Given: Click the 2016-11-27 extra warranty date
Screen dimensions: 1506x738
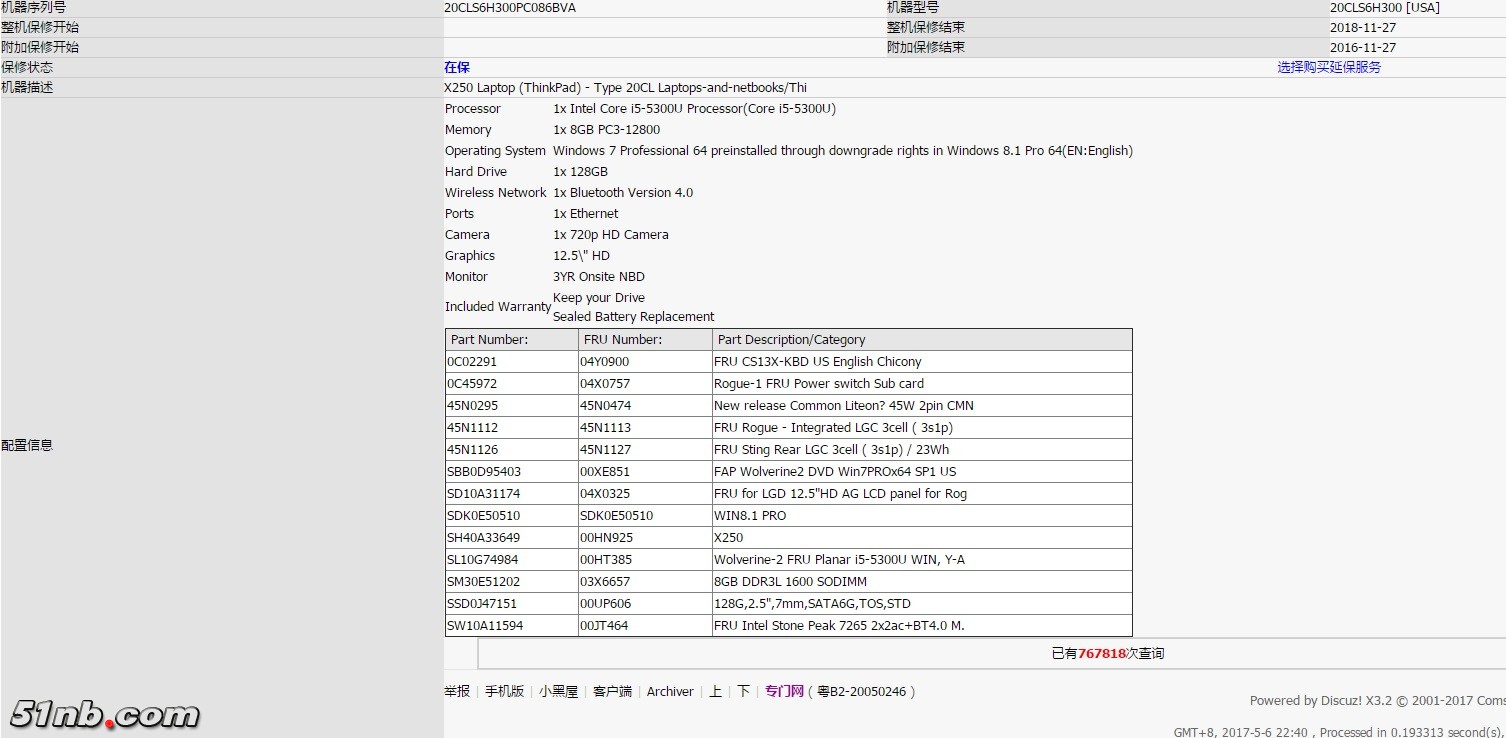Looking at the screenshot, I should click(x=1363, y=48).
